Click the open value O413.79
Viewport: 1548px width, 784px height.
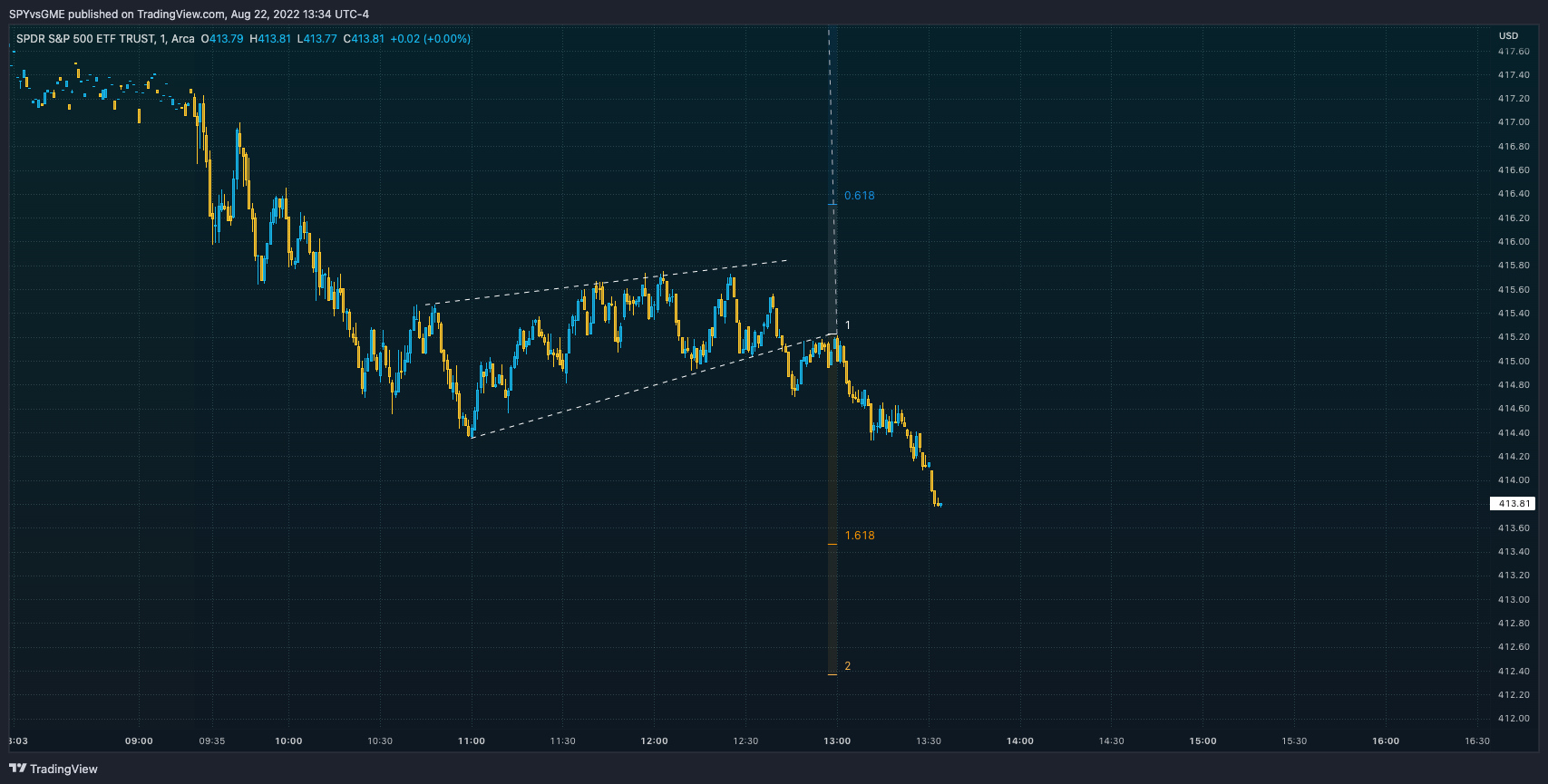(222, 39)
